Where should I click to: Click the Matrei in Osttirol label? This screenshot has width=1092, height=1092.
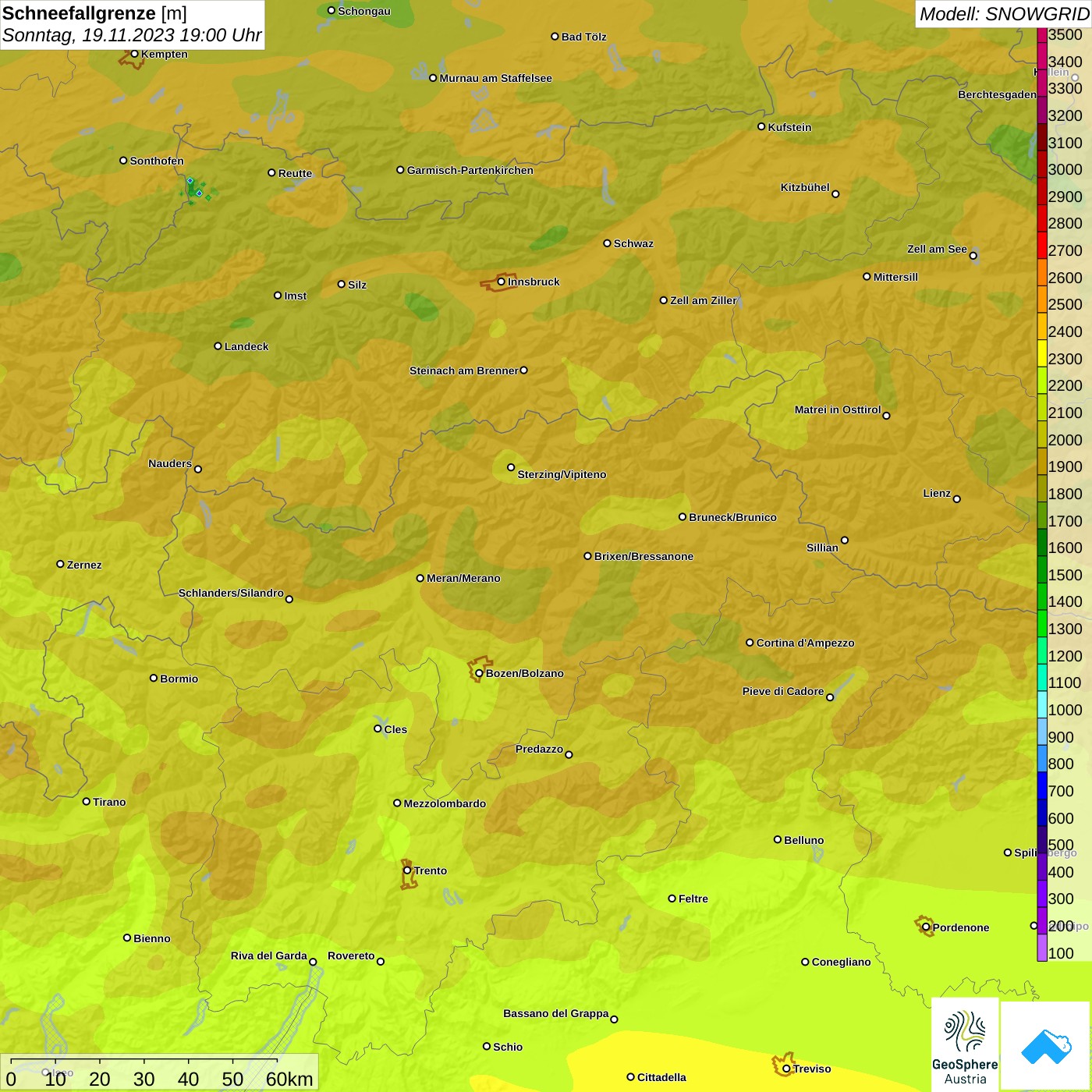[x=838, y=409]
